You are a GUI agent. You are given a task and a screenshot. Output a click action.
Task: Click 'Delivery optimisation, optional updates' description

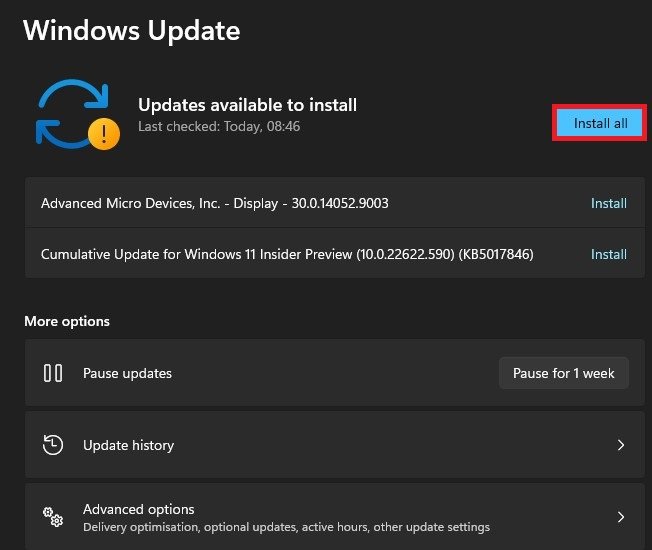pos(286,527)
